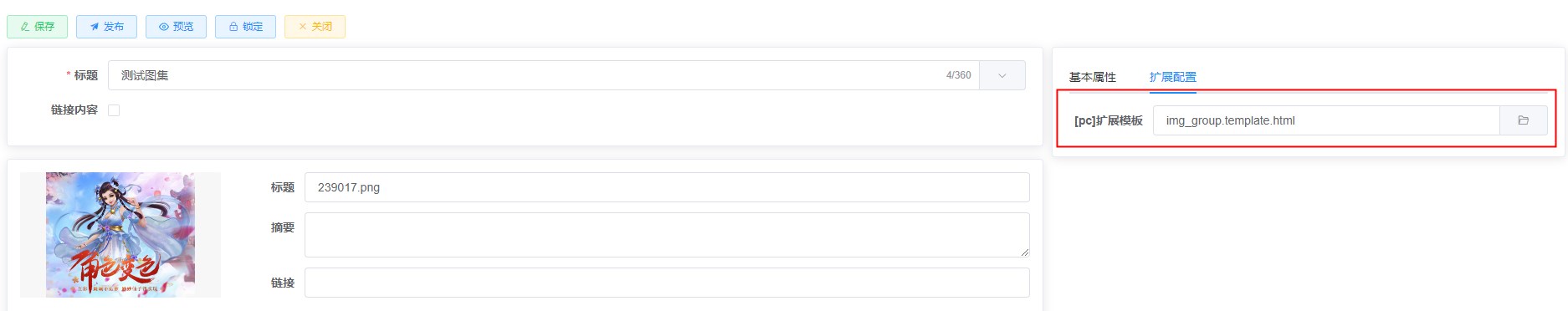Toggle the 链接内容 checkbox
This screenshot has width=1568, height=311.
[114, 110]
